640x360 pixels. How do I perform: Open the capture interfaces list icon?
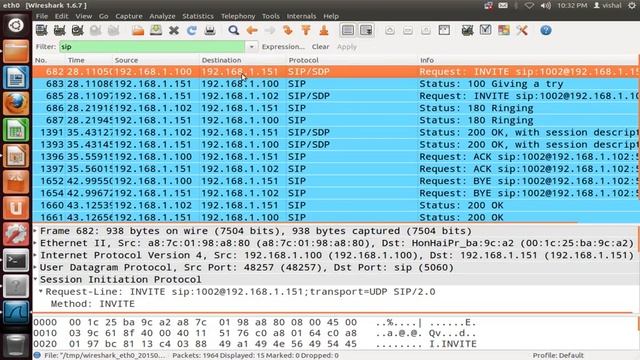pyautogui.click(x=42, y=30)
